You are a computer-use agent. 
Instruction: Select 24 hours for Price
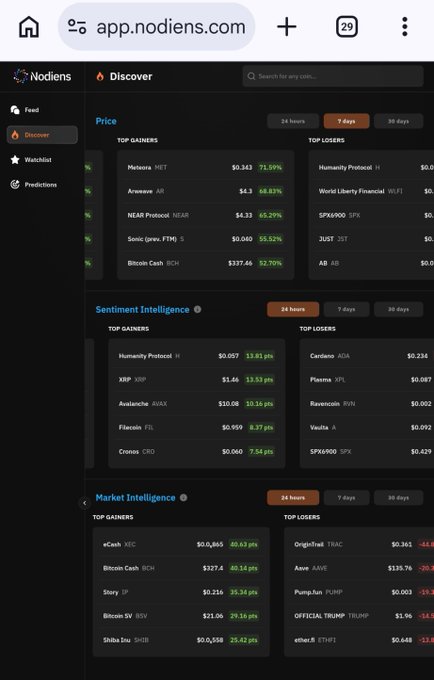293,121
